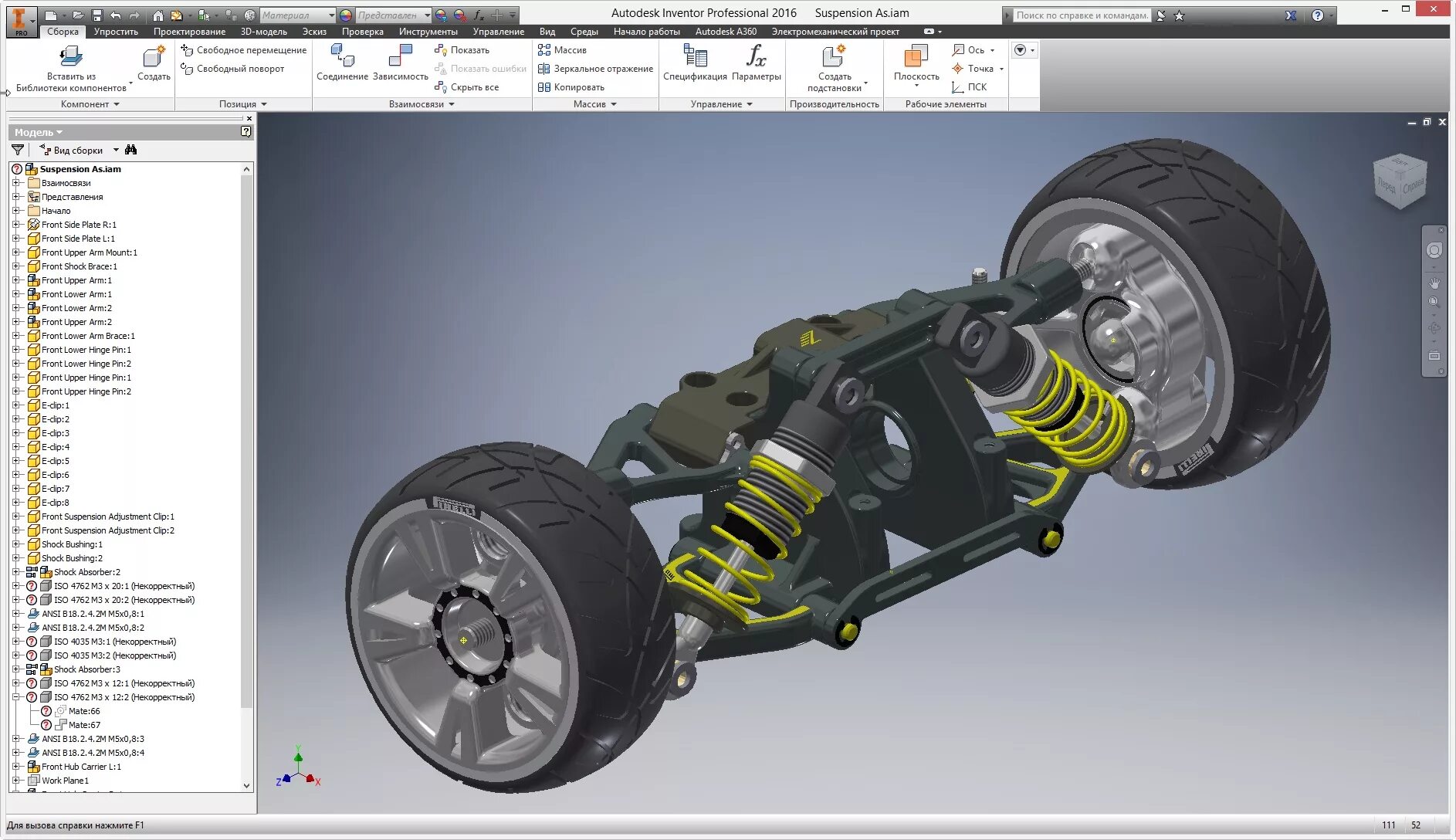Open the Help question mark button
The width and height of the screenshot is (1456, 840).
pyautogui.click(x=1318, y=15)
